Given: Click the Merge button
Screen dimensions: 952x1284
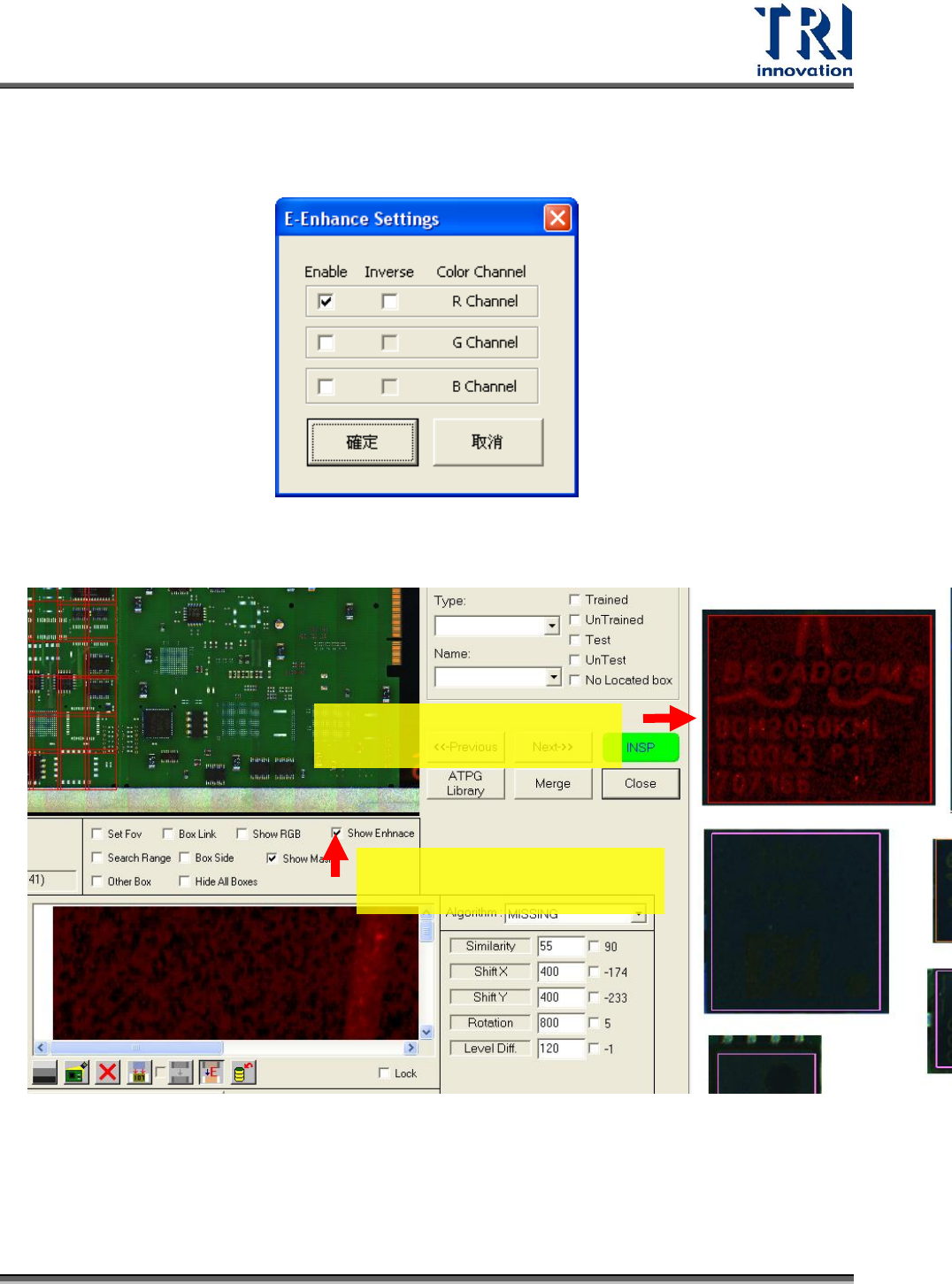Looking at the screenshot, I should point(553,783).
